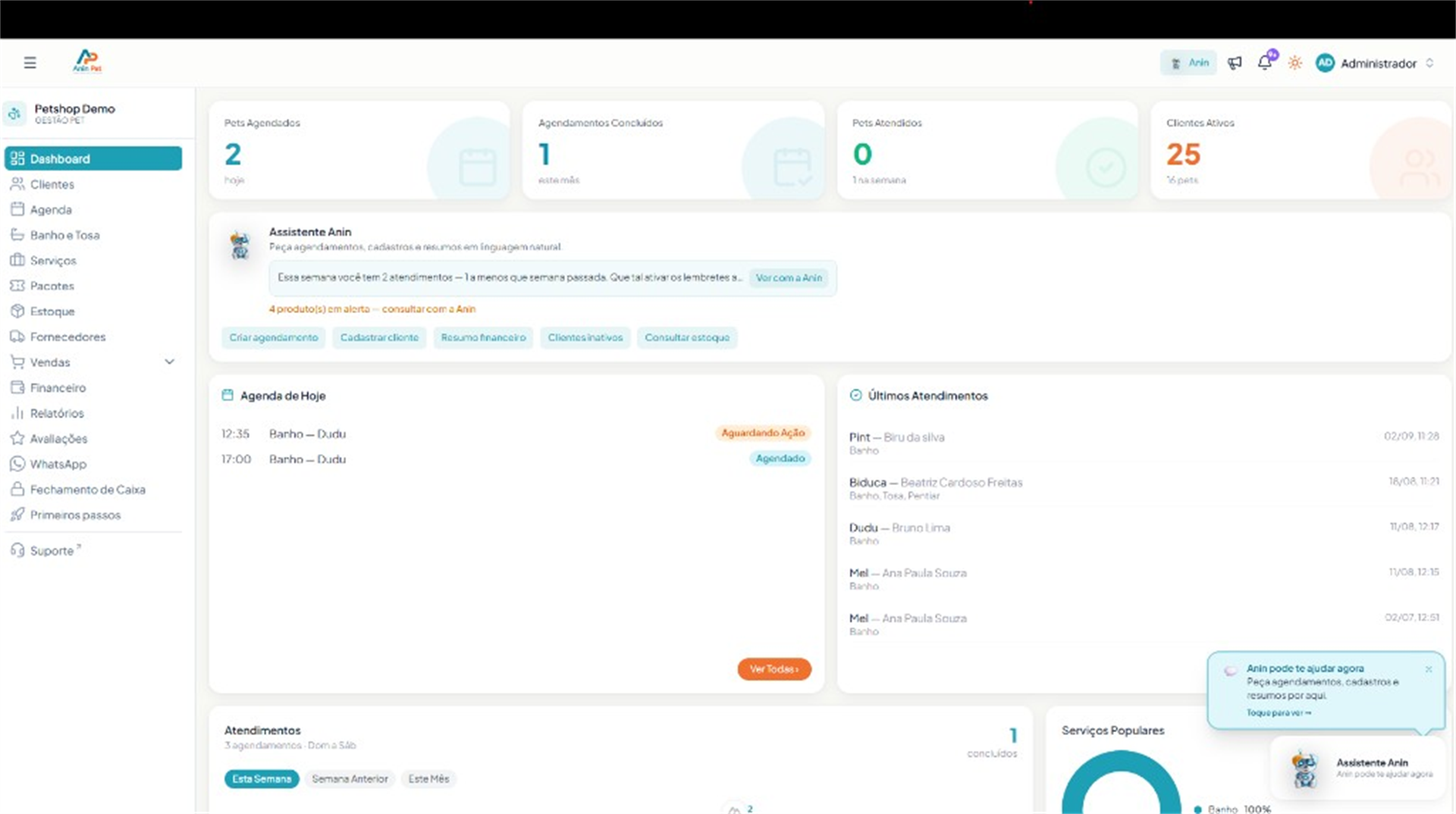Image resolution: width=1456 pixels, height=814 pixels.
Task: Click Cadastrar cliente chip
Action: [379, 338]
